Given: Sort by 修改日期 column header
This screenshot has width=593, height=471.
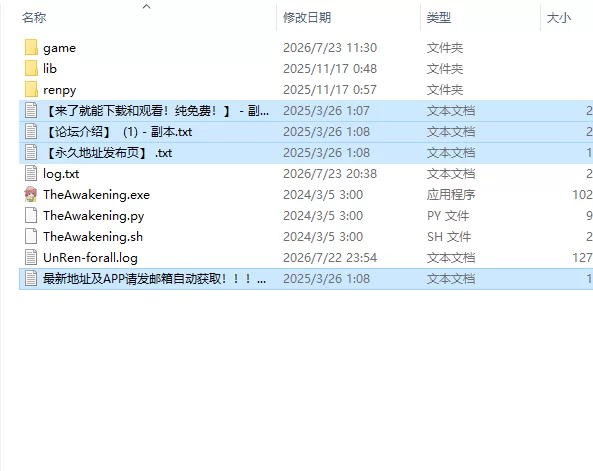Looking at the screenshot, I should [x=307, y=17].
